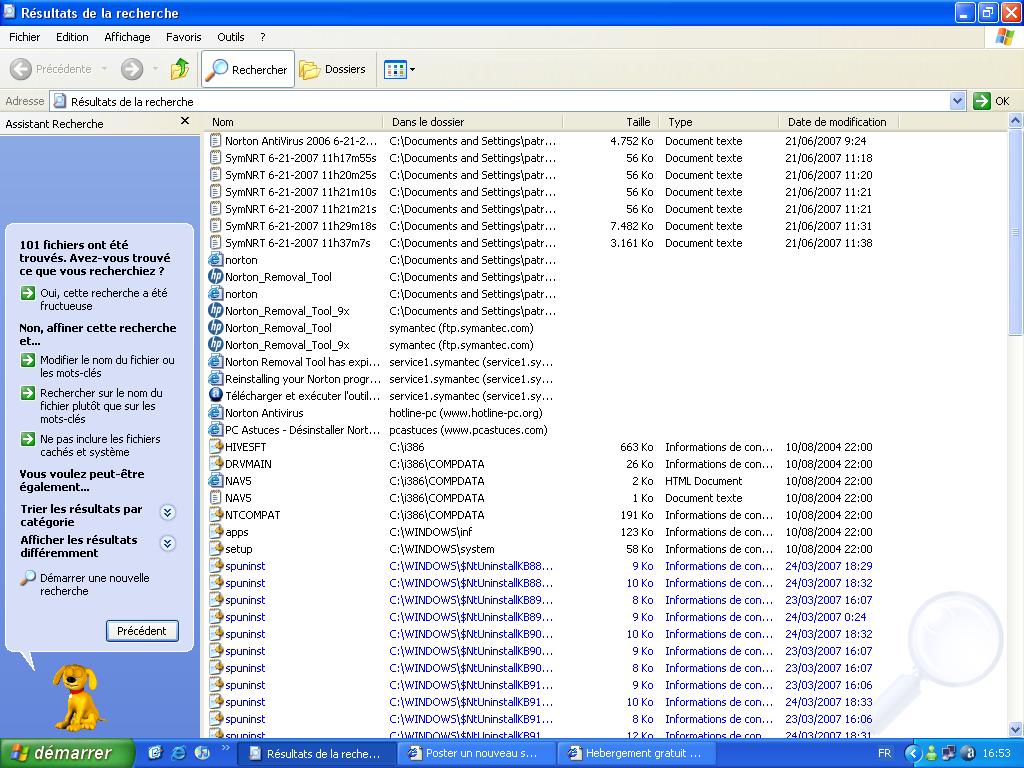Go up one folder level icon
Viewport: 1024px width, 768px height.
(180, 69)
